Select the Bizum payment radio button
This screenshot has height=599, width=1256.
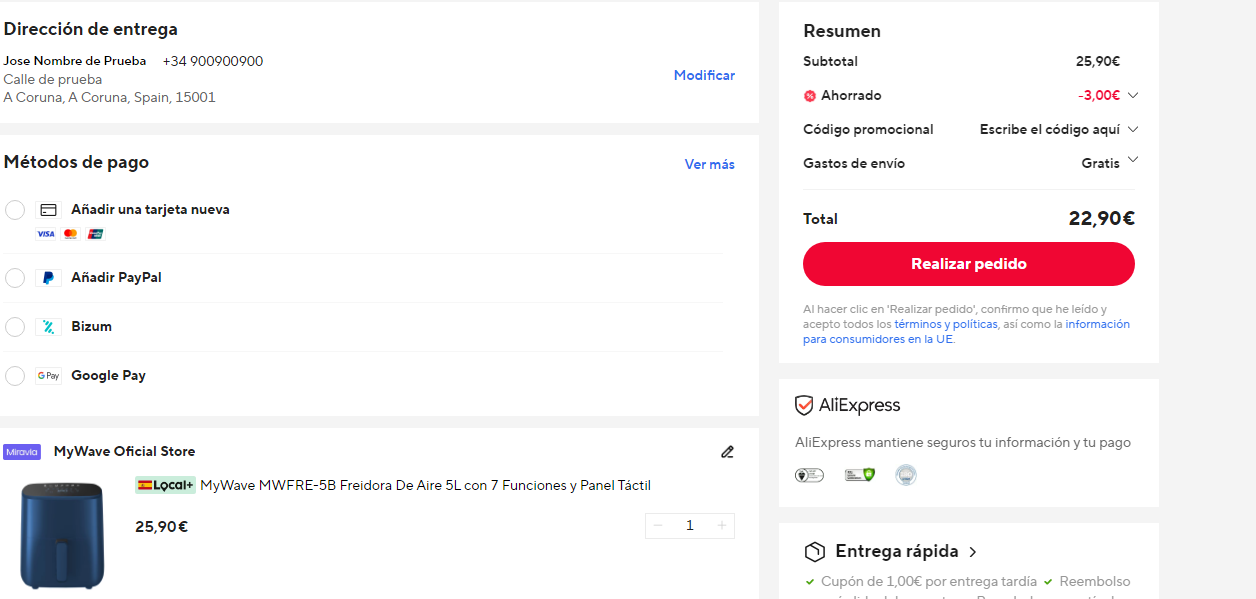pyautogui.click(x=15, y=327)
